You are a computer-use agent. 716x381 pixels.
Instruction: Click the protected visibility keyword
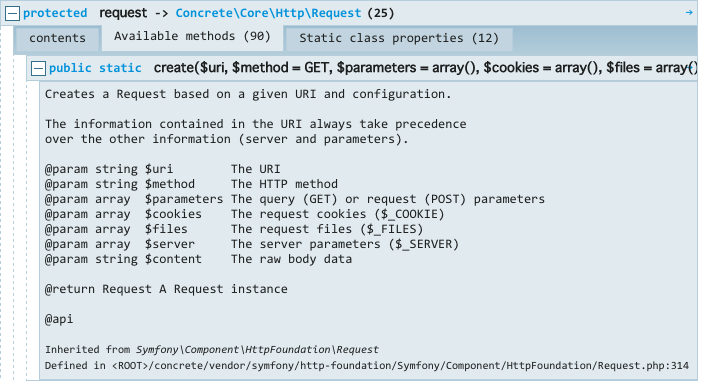tap(55, 13)
